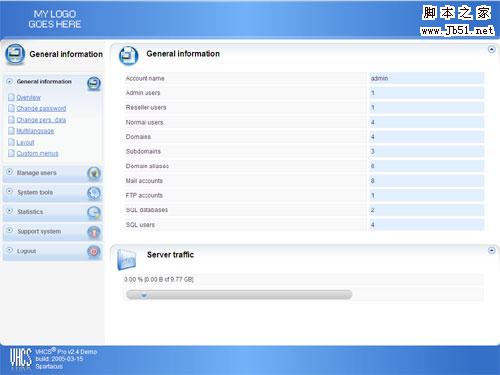
Task: Collapse the General information panel arrow
Action: pyautogui.click(x=491, y=50)
